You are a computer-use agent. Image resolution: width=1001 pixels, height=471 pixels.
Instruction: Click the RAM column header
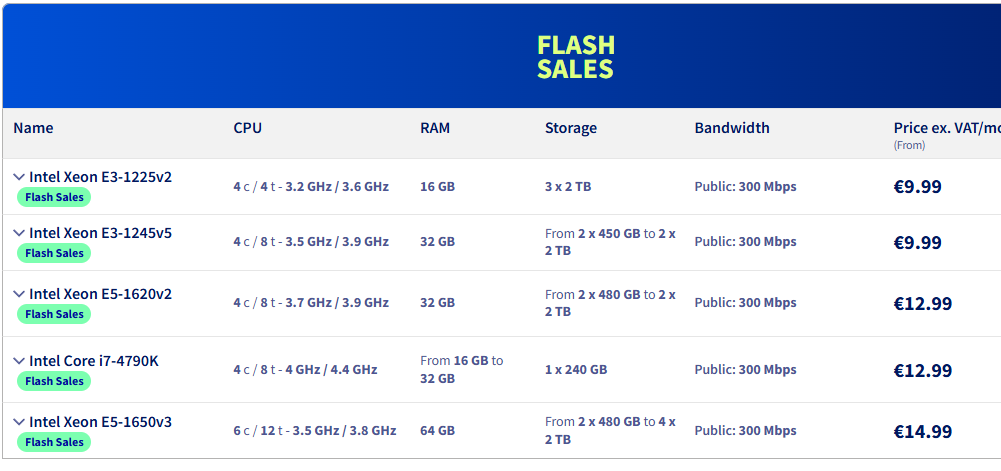[435, 128]
